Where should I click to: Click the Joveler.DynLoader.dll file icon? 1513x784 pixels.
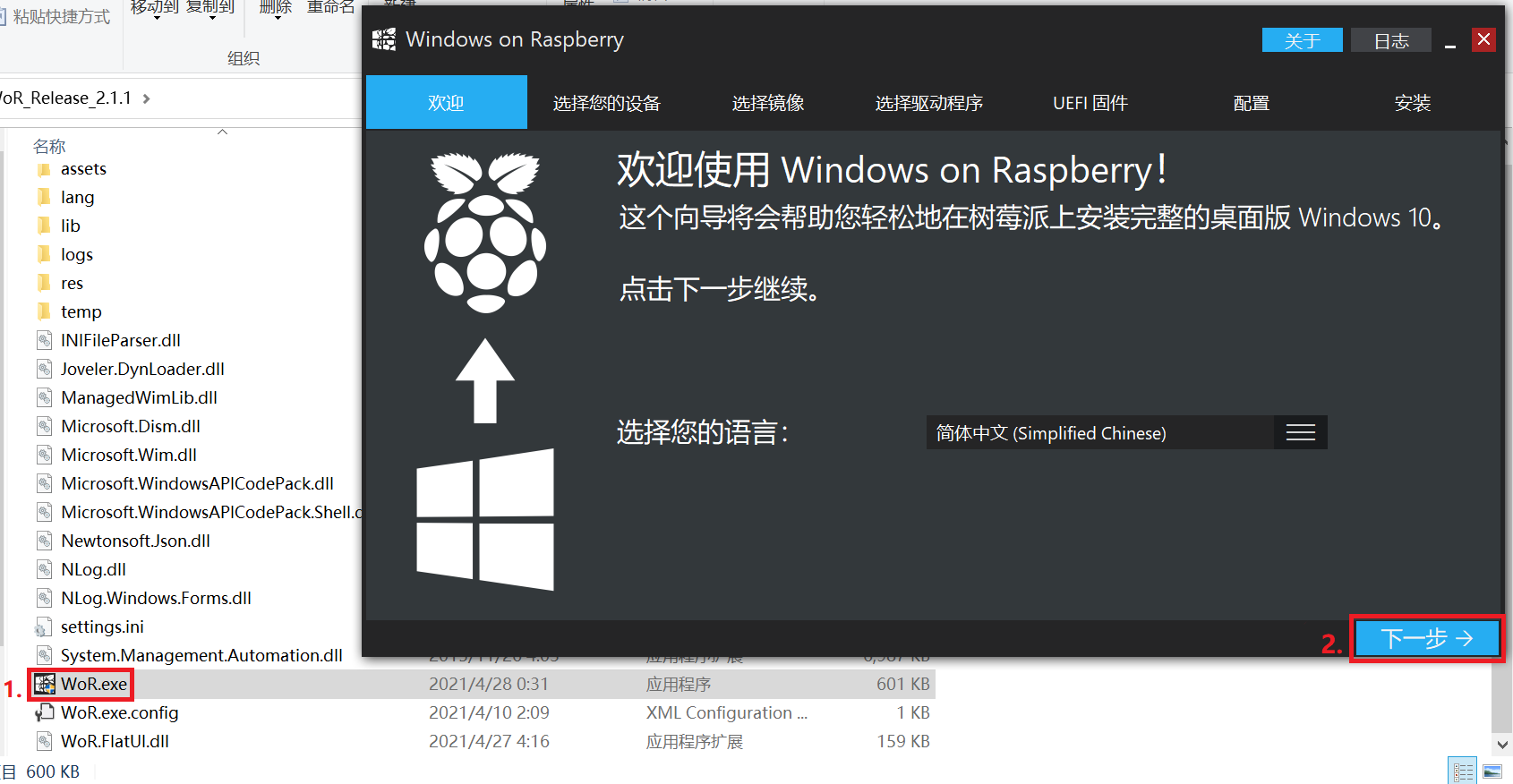[x=44, y=370]
